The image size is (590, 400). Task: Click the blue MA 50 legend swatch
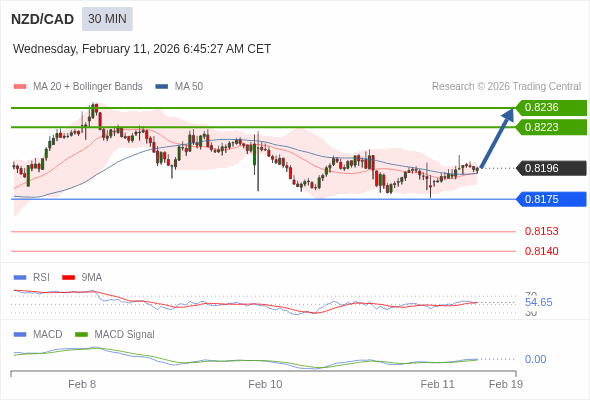tap(162, 87)
